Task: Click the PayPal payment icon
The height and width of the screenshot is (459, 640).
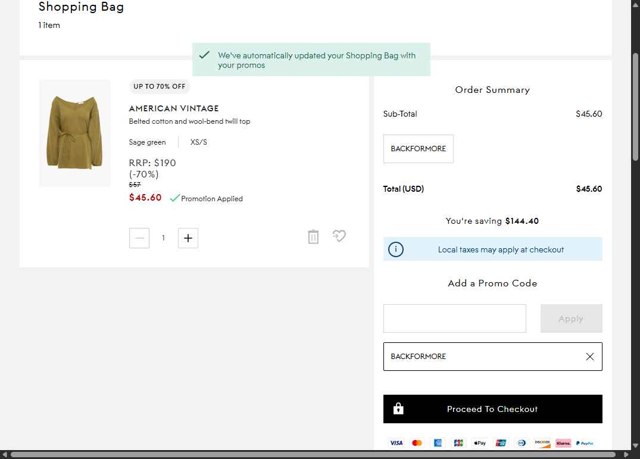Action: pos(584,443)
